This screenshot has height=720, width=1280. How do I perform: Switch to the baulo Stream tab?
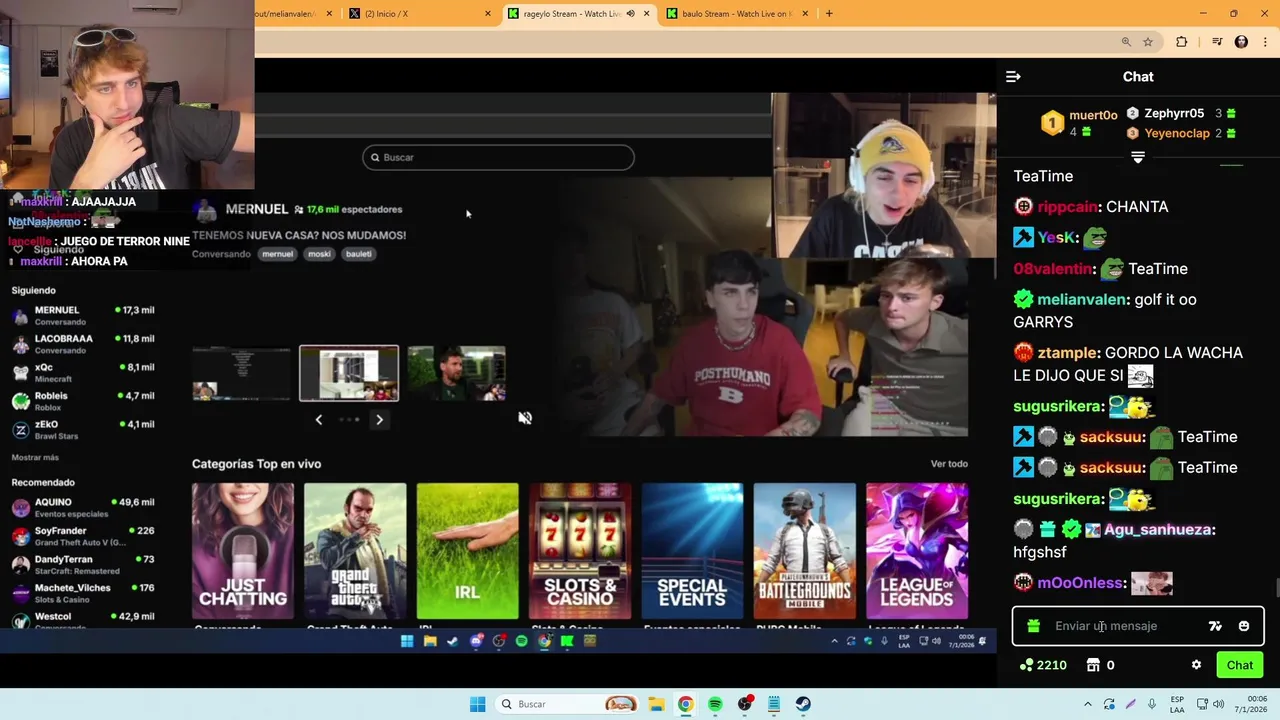pyautogui.click(x=738, y=14)
